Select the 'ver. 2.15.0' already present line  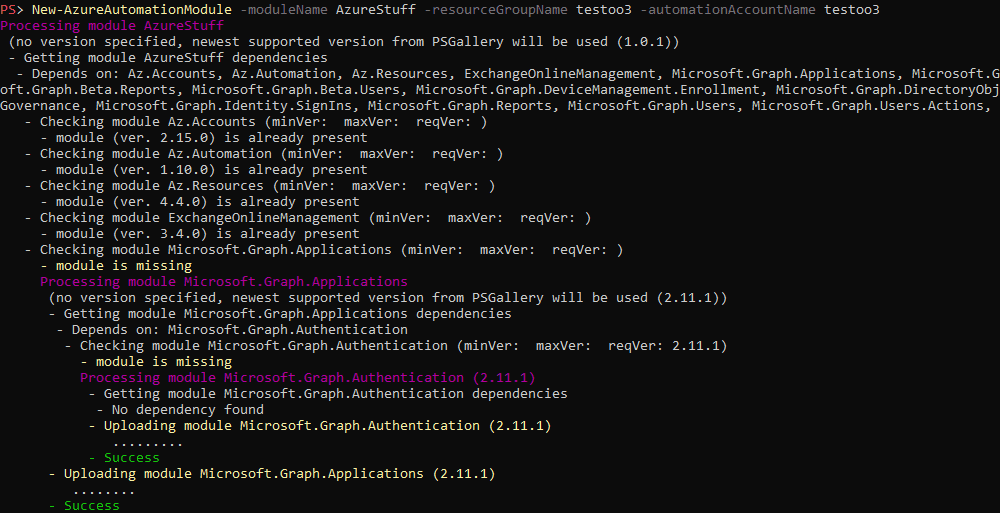tap(211, 137)
